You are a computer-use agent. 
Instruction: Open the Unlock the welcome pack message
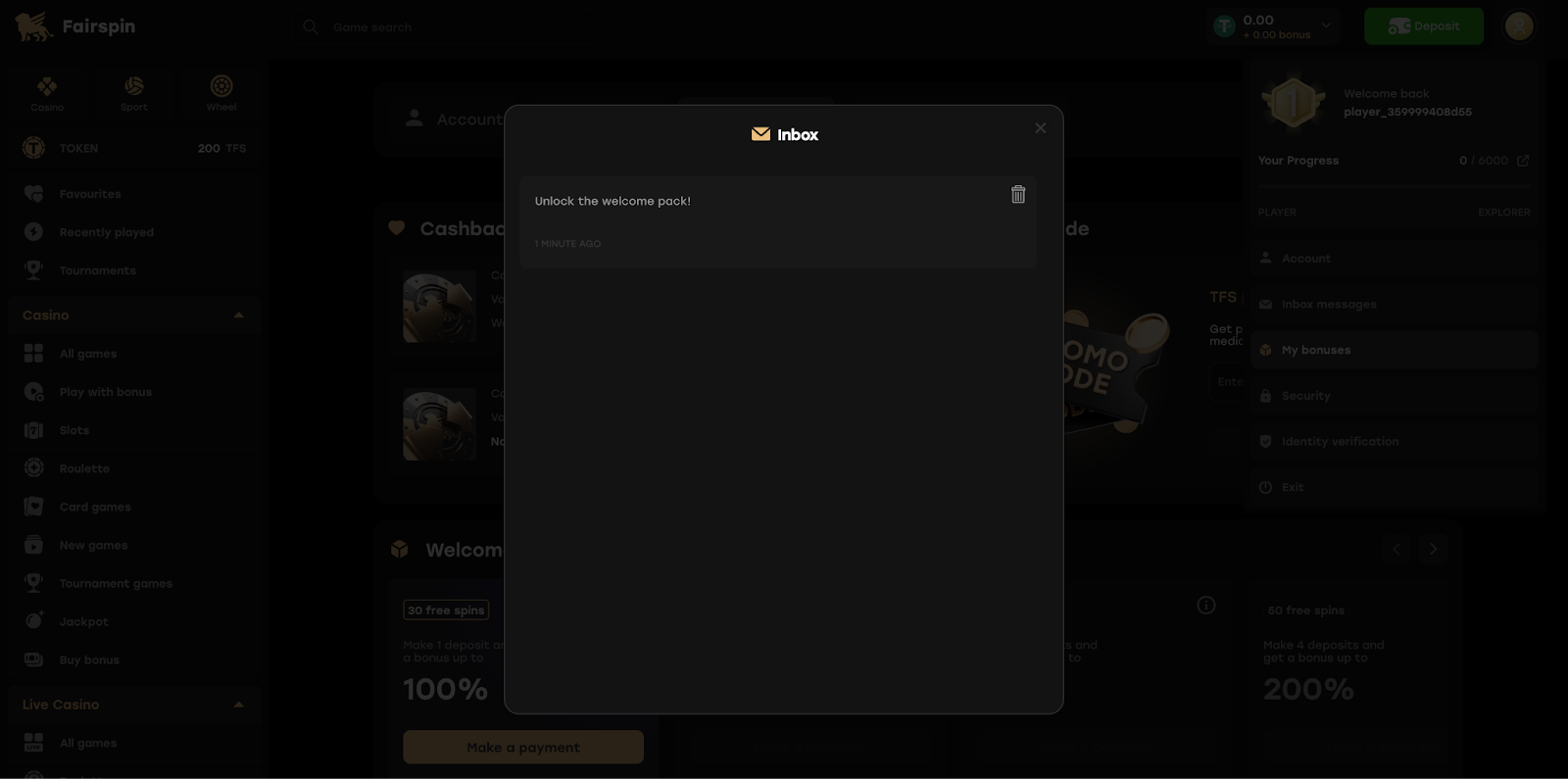(778, 221)
